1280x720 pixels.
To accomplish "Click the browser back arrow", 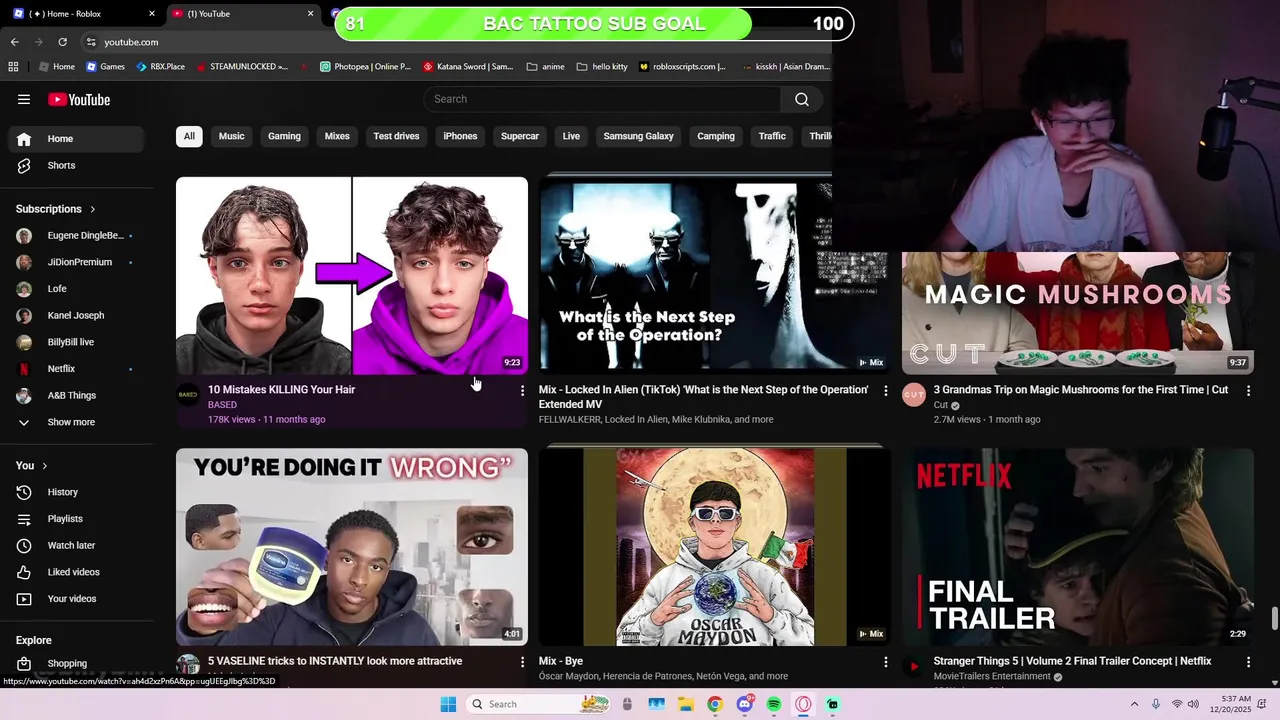I will (x=15, y=42).
